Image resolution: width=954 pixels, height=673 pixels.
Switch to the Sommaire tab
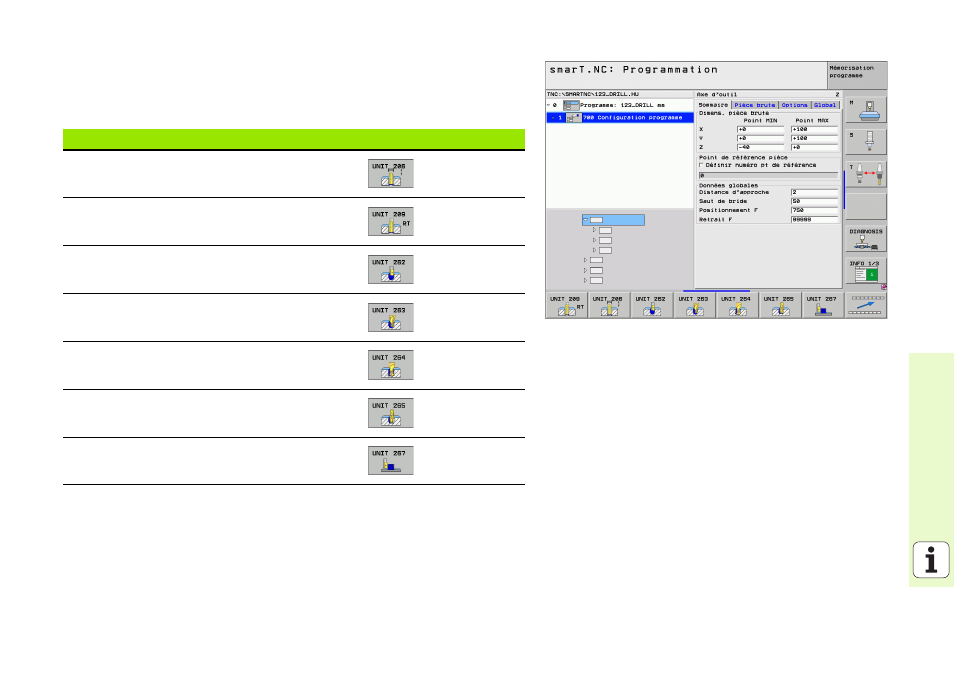coord(713,105)
